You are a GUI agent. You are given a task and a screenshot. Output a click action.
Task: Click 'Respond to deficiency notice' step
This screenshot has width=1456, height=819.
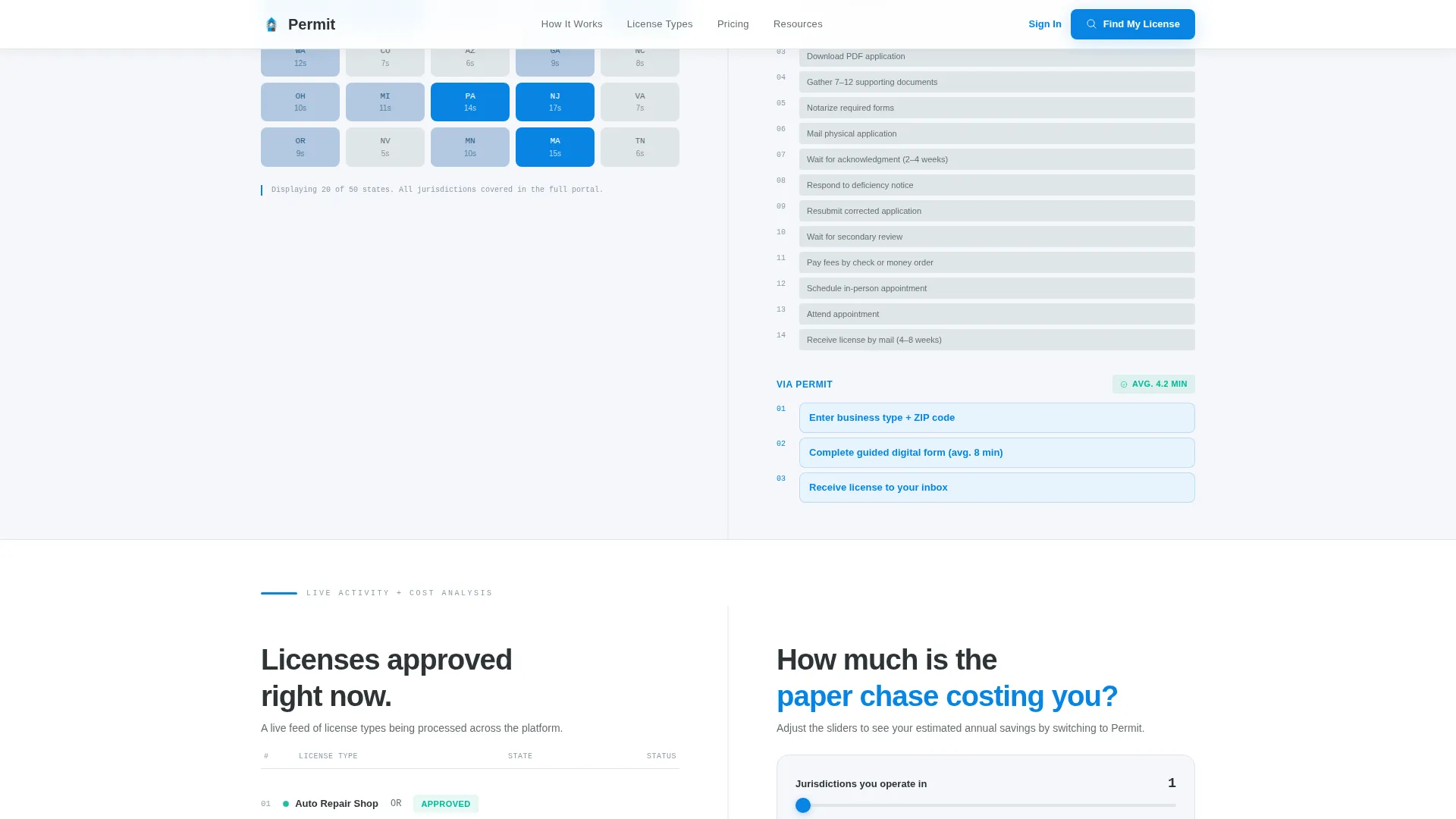[997, 185]
